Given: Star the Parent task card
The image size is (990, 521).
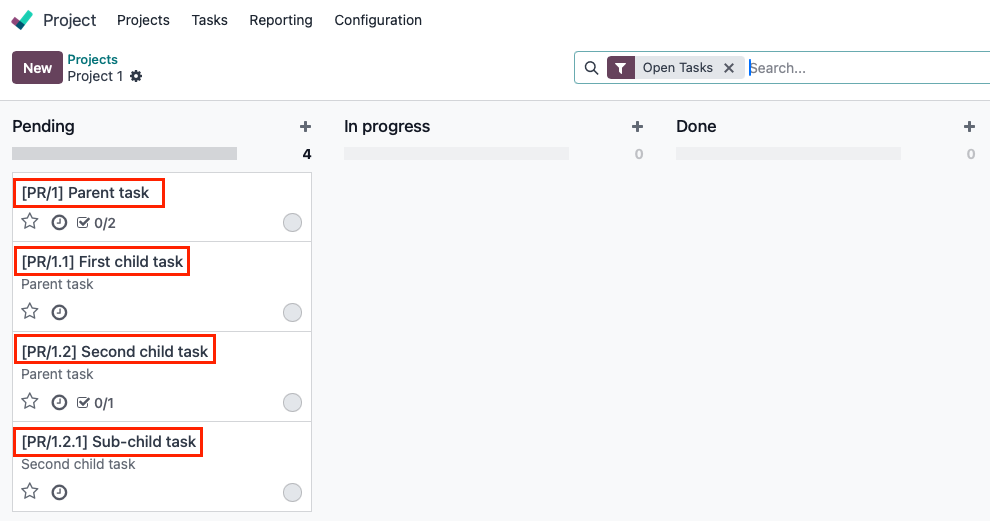Looking at the screenshot, I should (30, 222).
